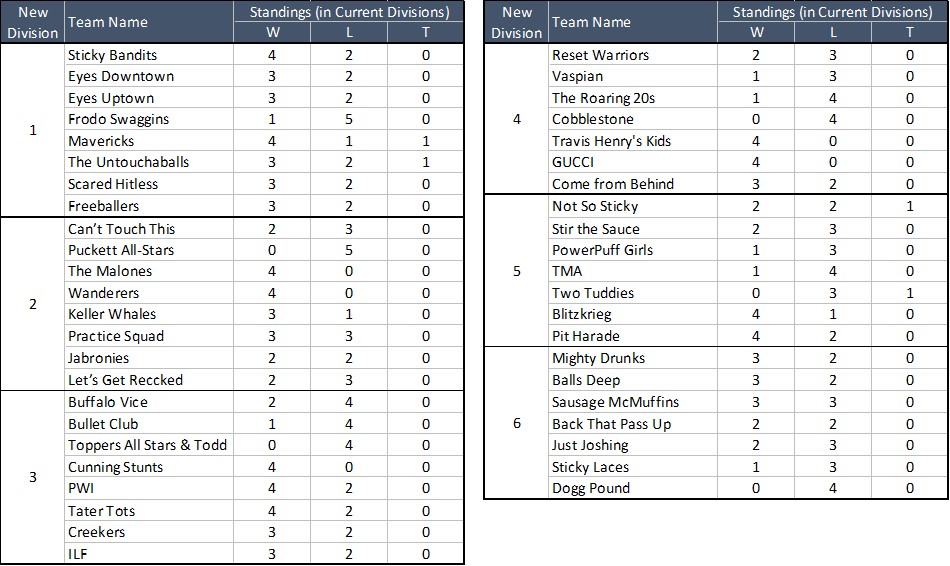This screenshot has height=566, width=950.
Task: Click Travis Henry's Kids team name
Action: tap(611, 141)
